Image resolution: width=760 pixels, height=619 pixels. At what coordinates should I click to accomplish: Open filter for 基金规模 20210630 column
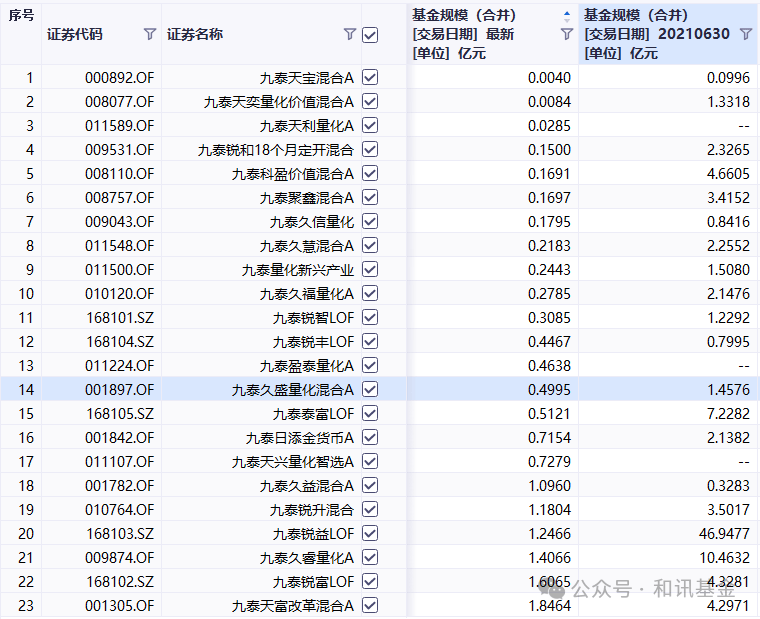[x=746, y=34]
